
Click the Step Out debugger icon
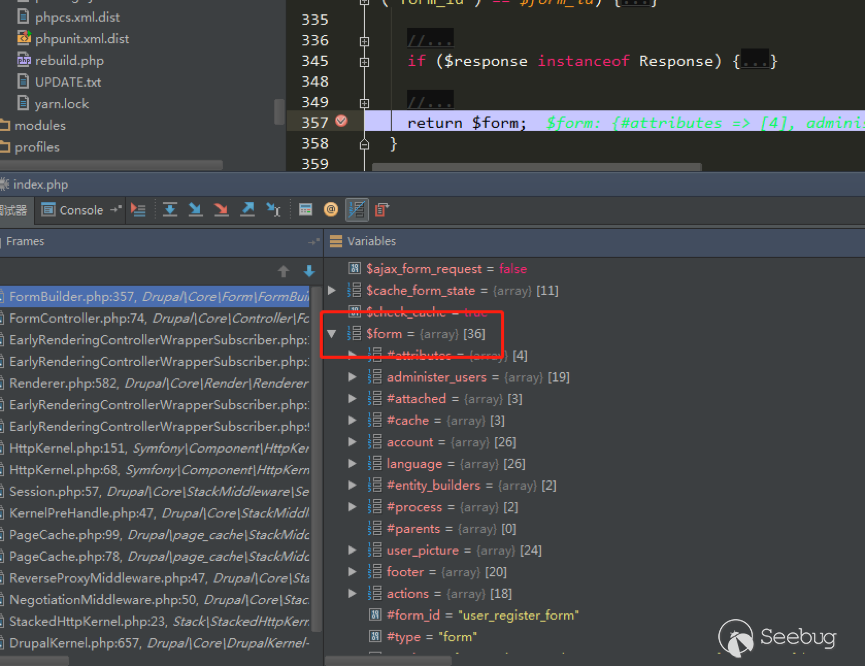247,210
